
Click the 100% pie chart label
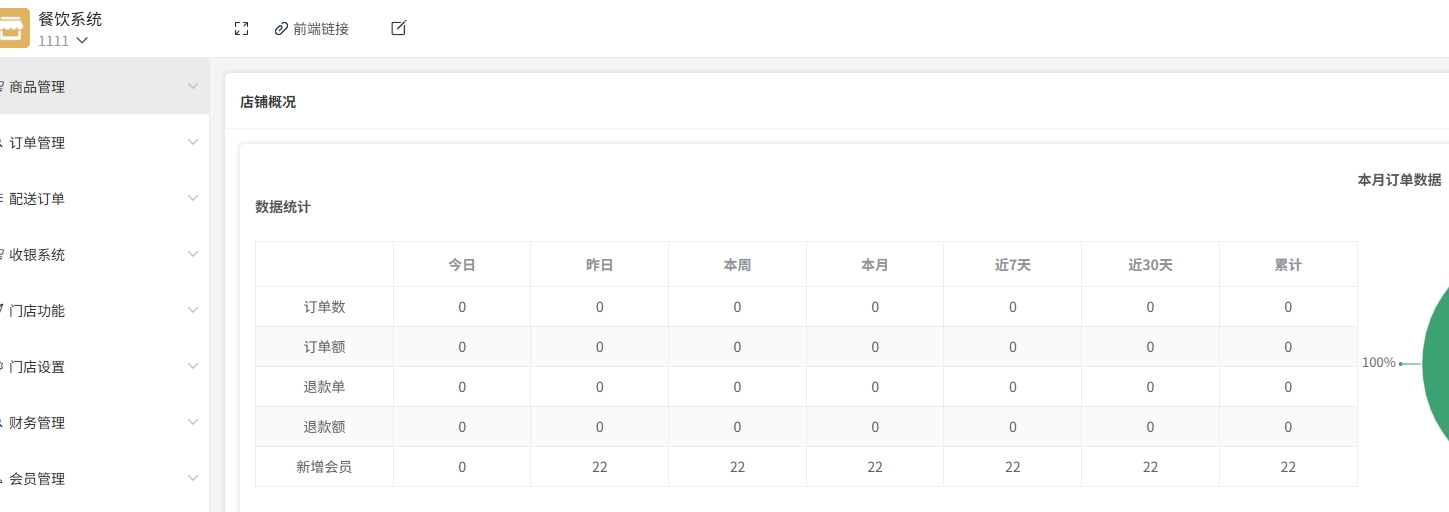pyautogui.click(x=1378, y=363)
